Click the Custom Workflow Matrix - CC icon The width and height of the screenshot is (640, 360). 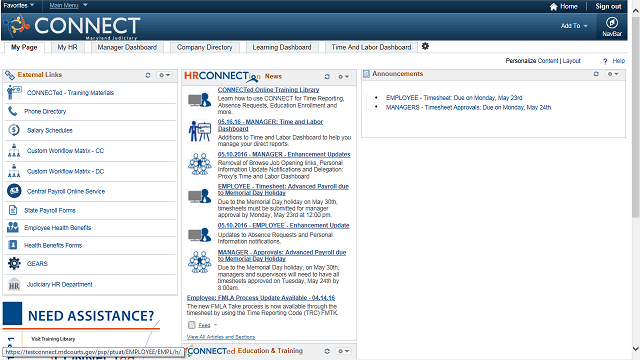14,150
